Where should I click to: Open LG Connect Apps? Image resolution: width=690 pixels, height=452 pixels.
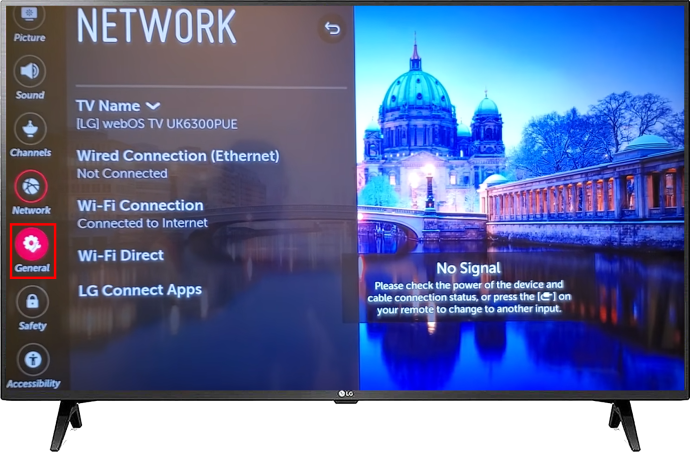(x=140, y=290)
